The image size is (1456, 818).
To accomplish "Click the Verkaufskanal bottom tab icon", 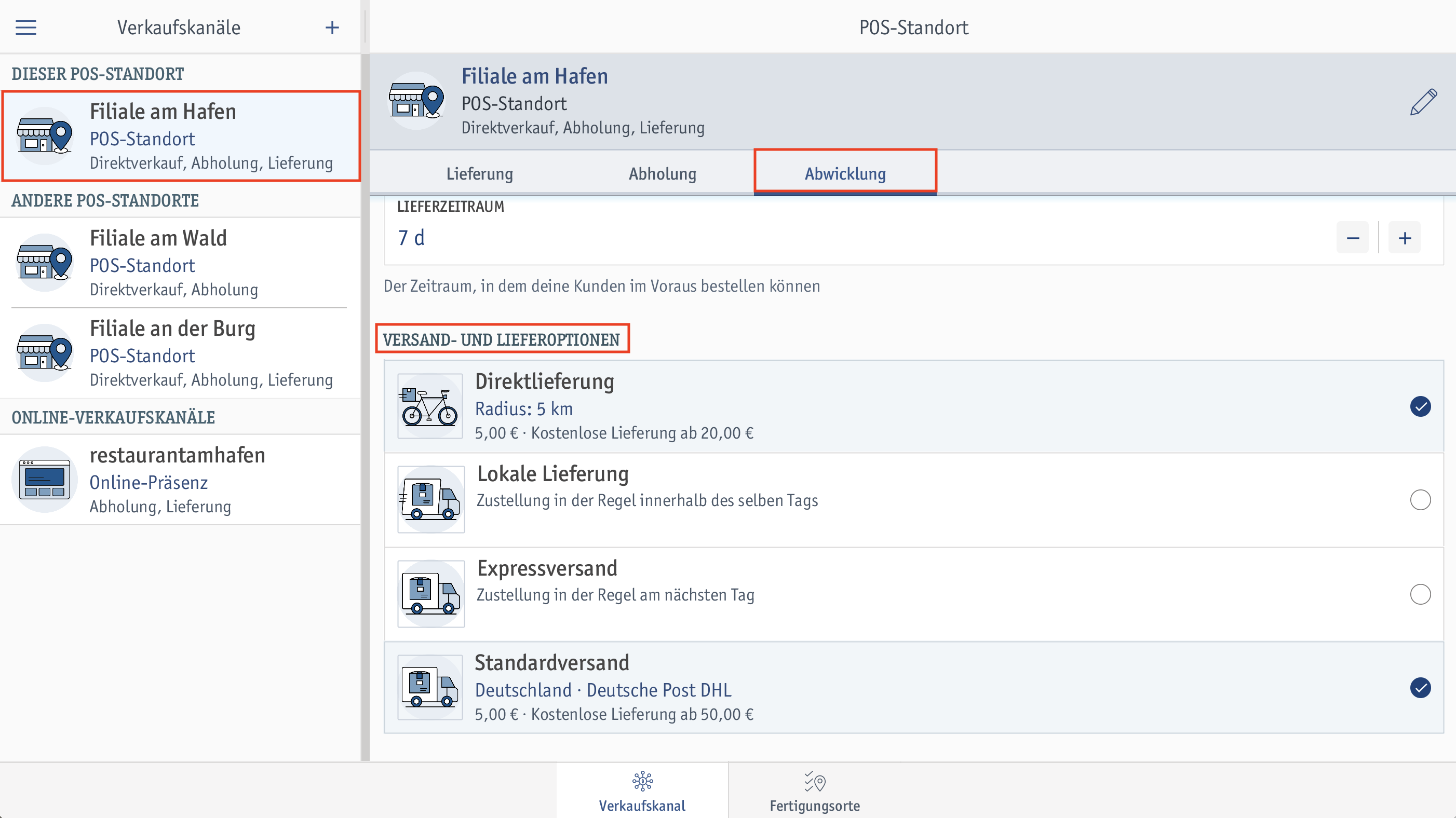I will 643,782.
